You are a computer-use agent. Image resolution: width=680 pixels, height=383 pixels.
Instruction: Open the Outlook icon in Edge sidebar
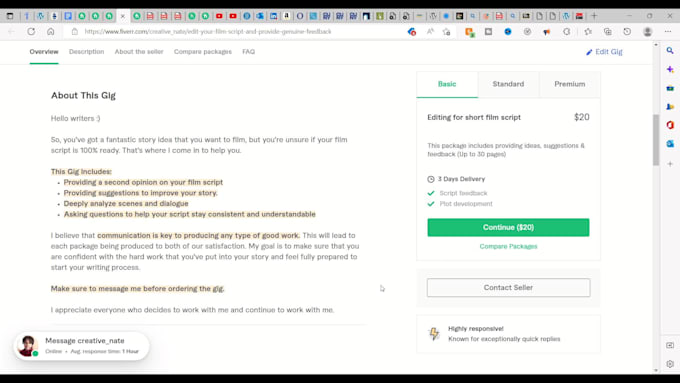click(x=670, y=144)
